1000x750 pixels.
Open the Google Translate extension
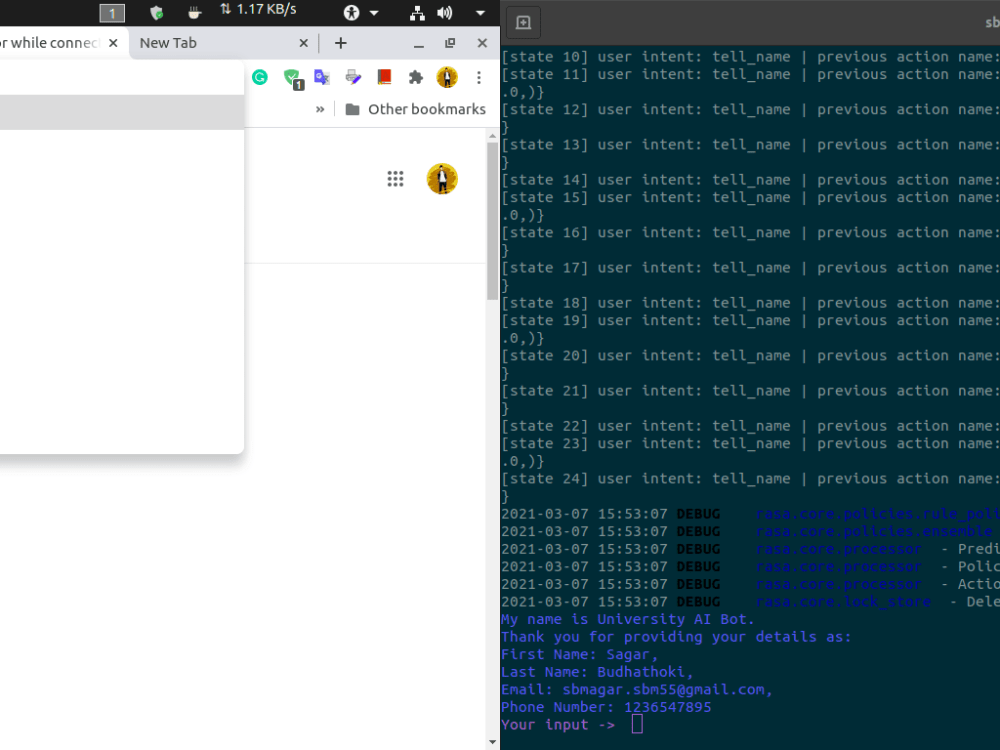click(x=322, y=77)
